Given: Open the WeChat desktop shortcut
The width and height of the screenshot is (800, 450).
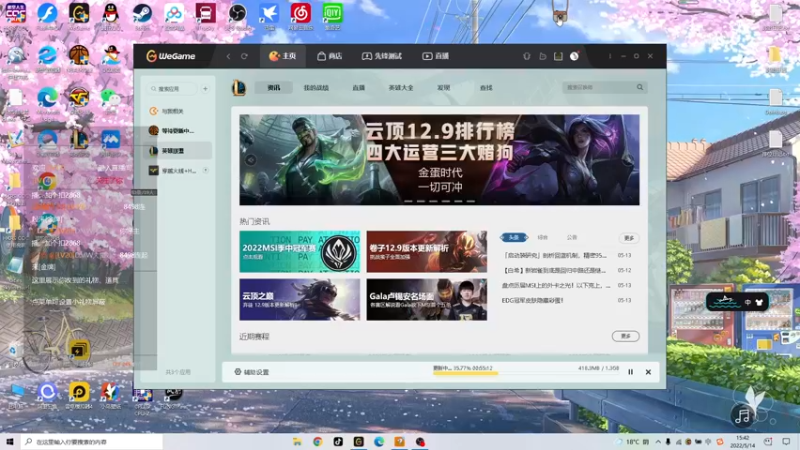Looking at the screenshot, I should tap(110, 101).
